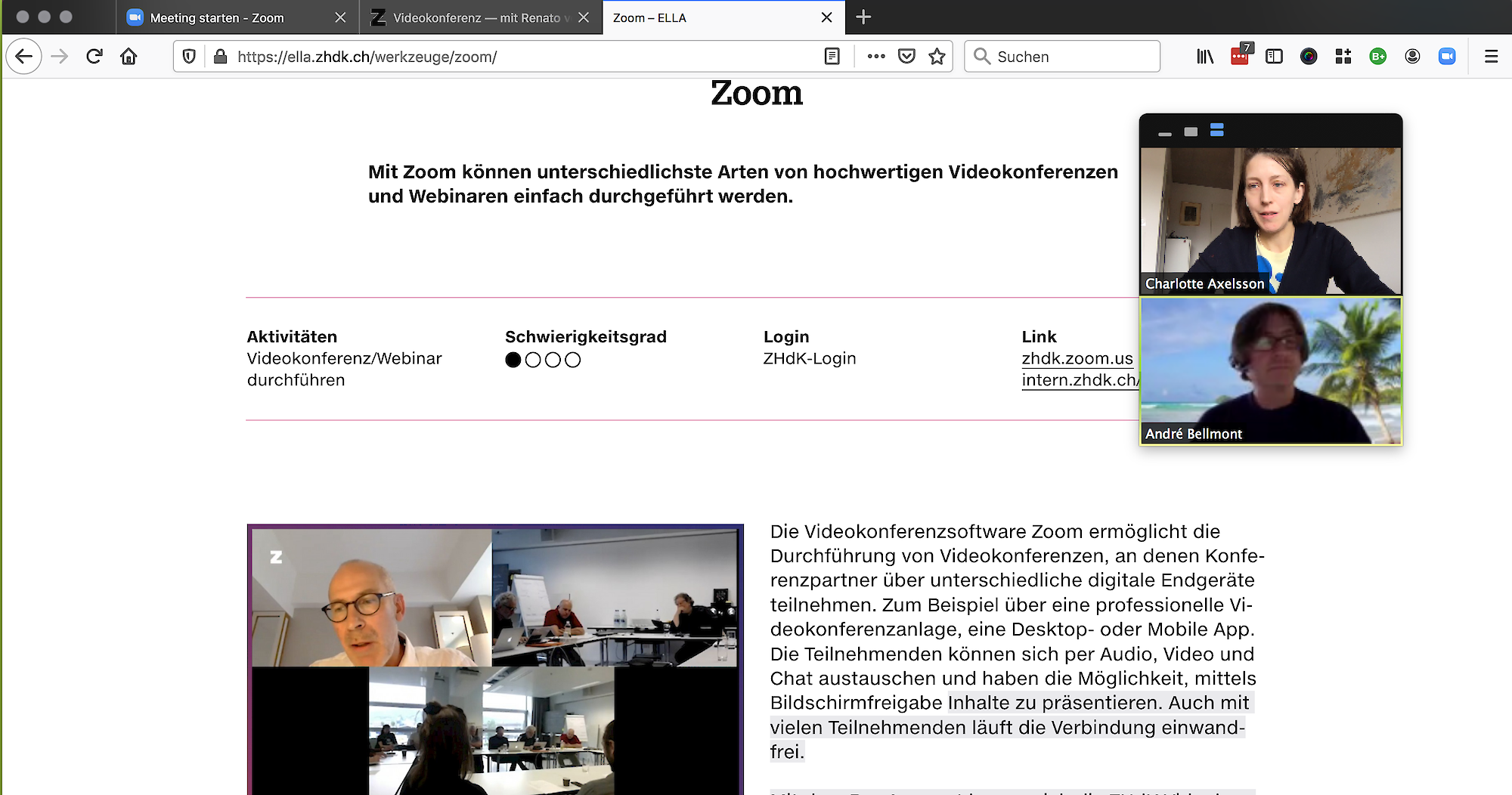Open page actions three-dot menu
Image resolution: width=1512 pixels, height=795 pixels.
pyautogui.click(x=876, y=57)
